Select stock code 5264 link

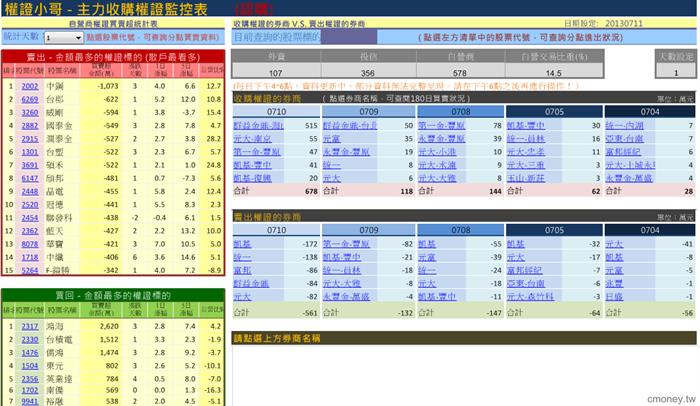pos(30,270)
